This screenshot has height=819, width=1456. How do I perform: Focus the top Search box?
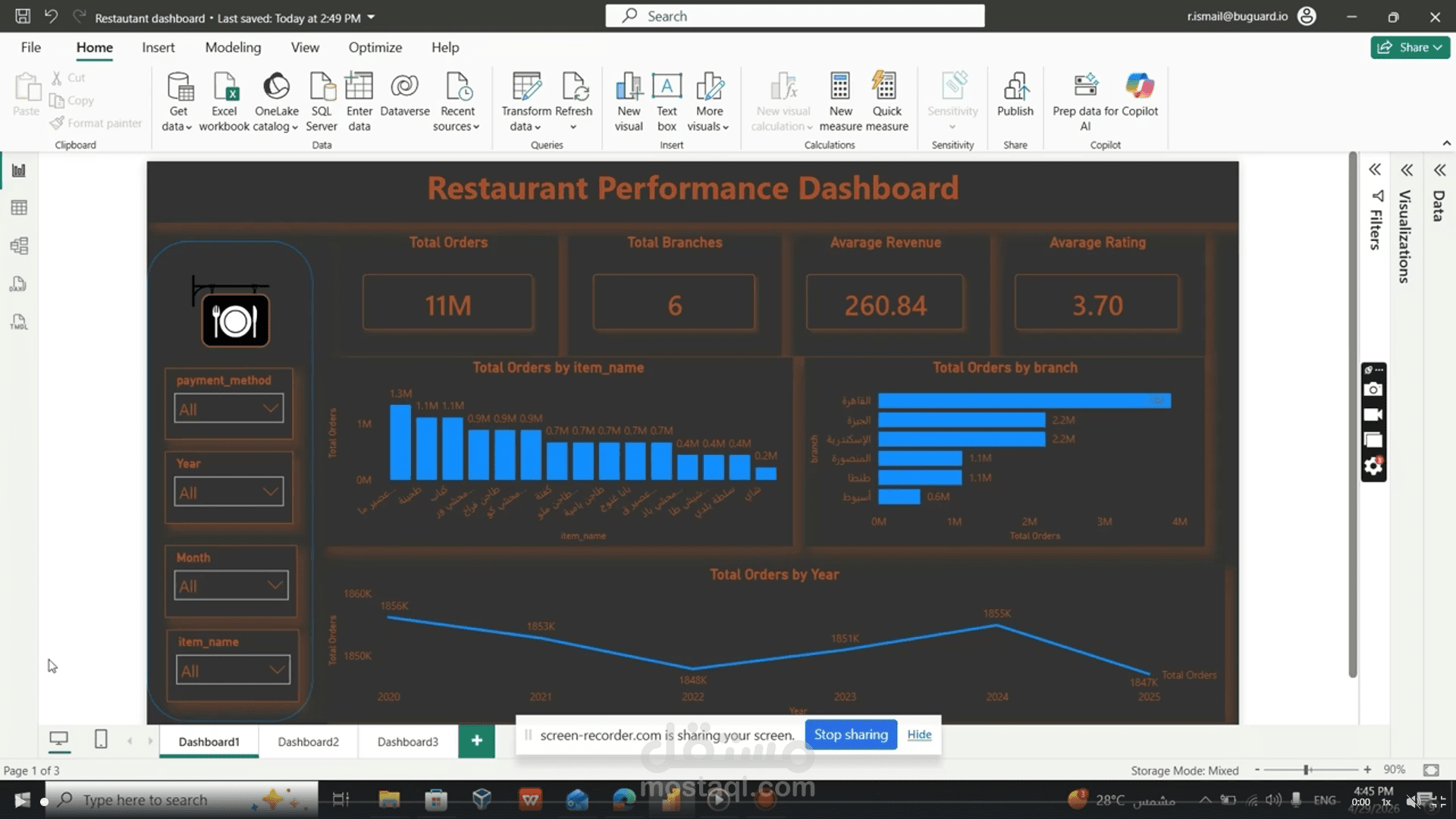pyautogui.click(x=795, y=16)
